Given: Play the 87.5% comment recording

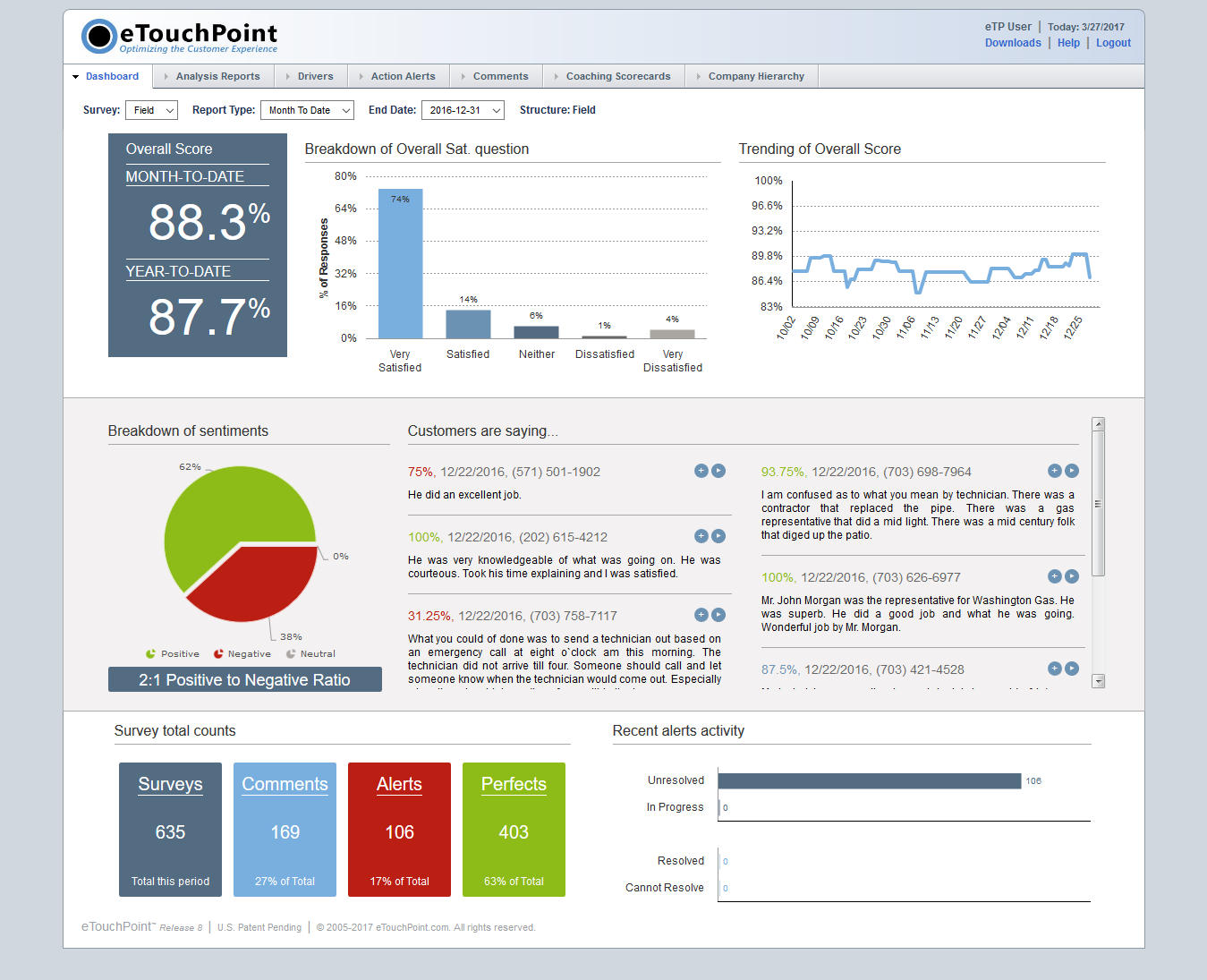Looking at the screenshot, I should pyautogui.click(x=1072, y=669).
